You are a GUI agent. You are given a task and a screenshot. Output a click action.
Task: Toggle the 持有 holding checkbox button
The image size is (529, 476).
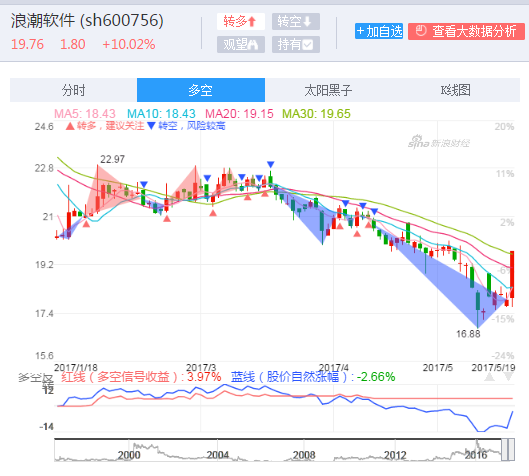(x=296, y=45)
